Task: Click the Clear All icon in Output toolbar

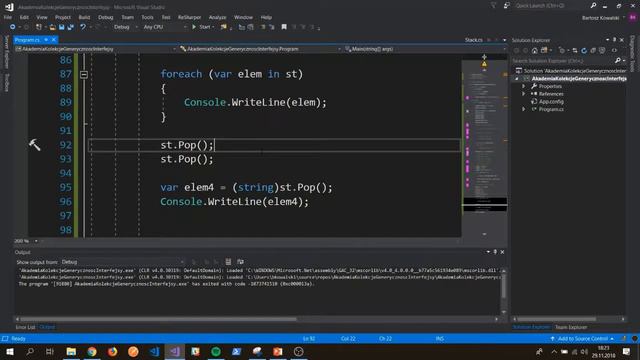Action: [x=228, y=262]
